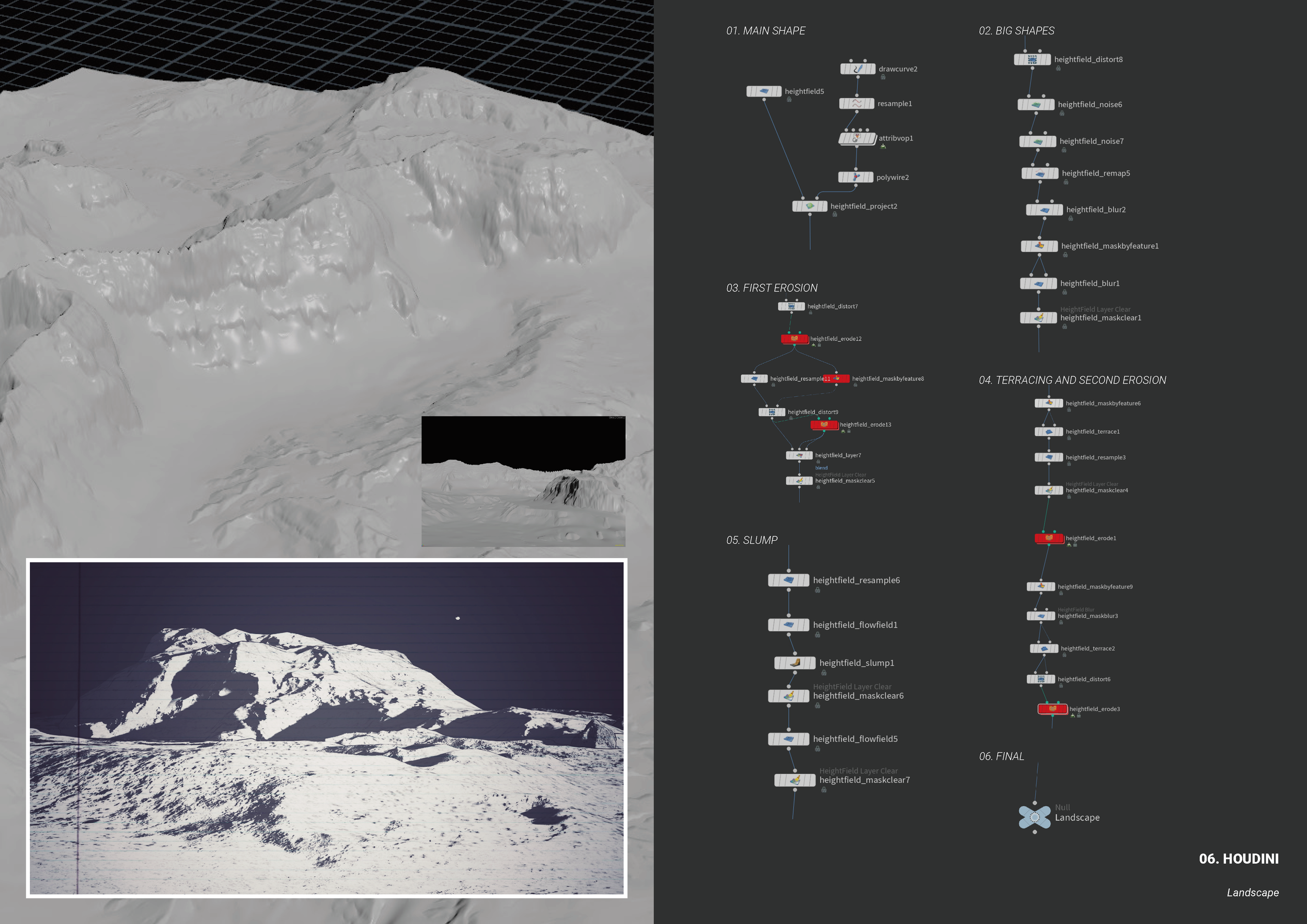Click the 04. TERRACING AND SECOND EROSION heading
The image size is (1307, 924).
click(x=1072, y=380)
